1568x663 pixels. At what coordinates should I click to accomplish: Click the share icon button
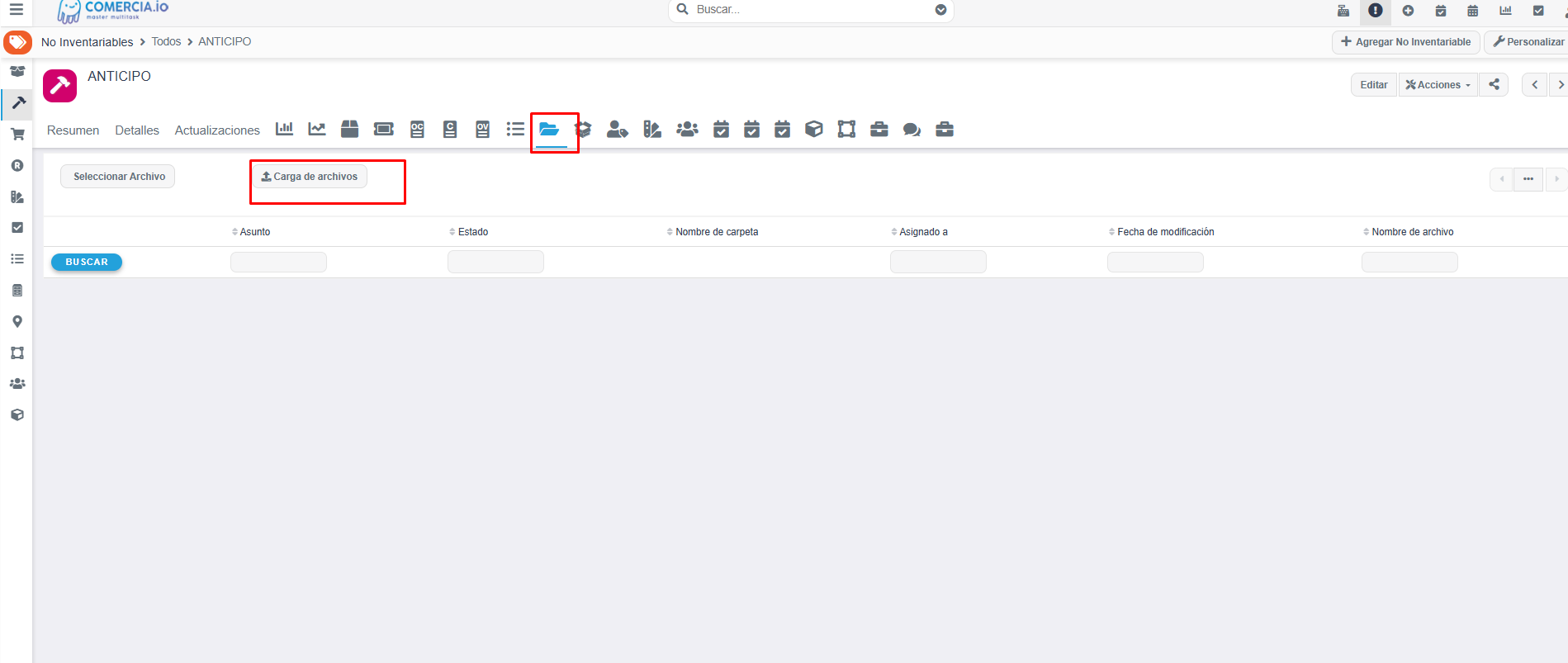tap(1494, 84)
